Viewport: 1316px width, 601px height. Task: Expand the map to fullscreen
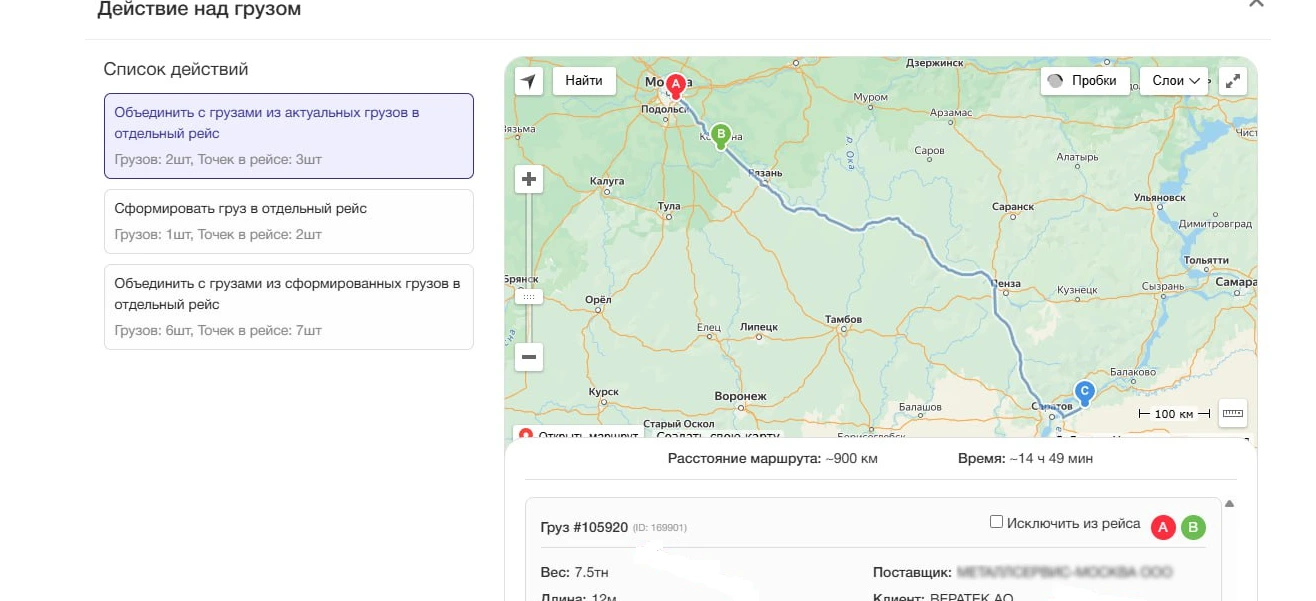1234,81
